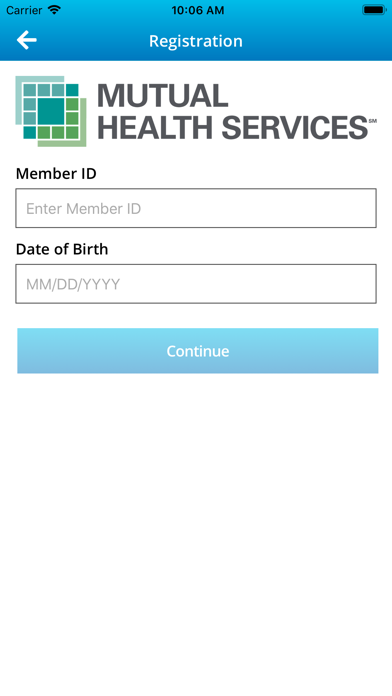Click the Mutual Health Services square logo
Image resolution: width=392 pixels, height=696 pixels.
click(51, 111)
